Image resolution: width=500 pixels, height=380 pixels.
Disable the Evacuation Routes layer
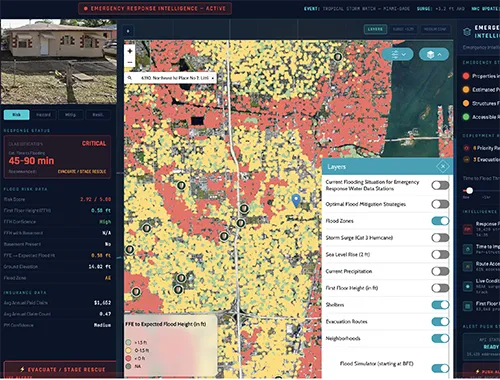click(440, 321)
